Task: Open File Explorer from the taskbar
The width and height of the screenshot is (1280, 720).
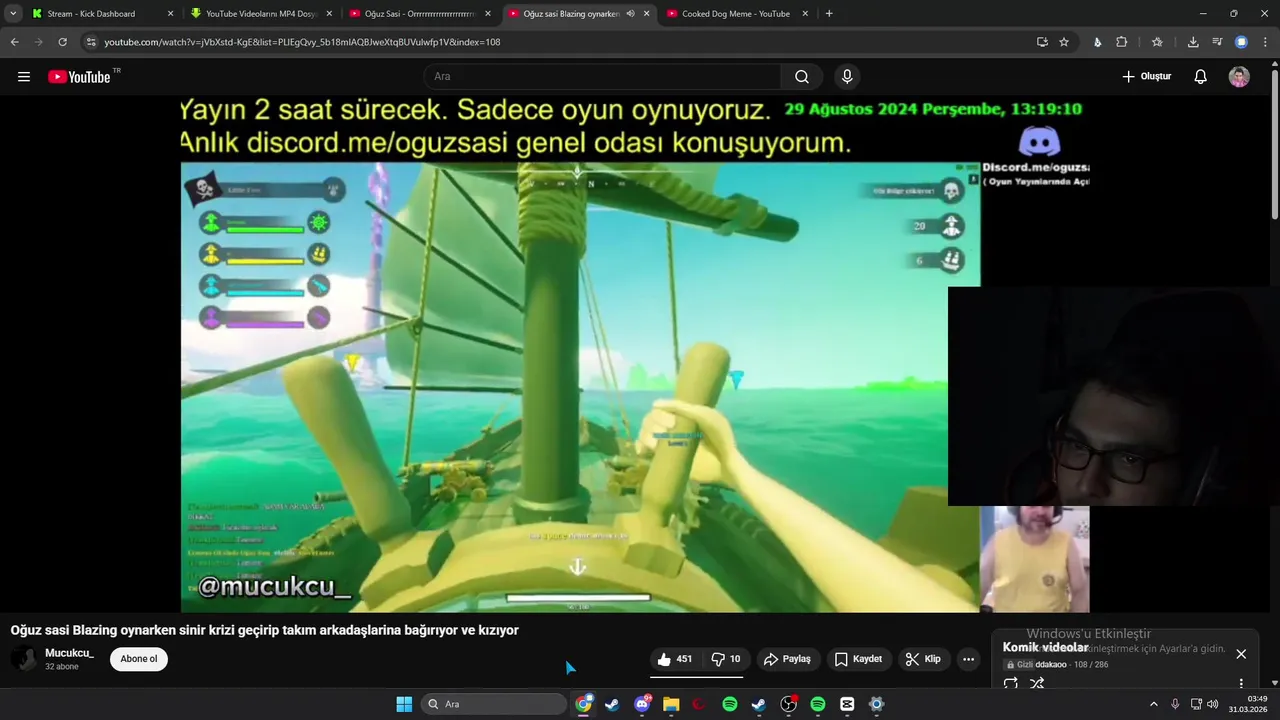Action: tap(671, 704)
